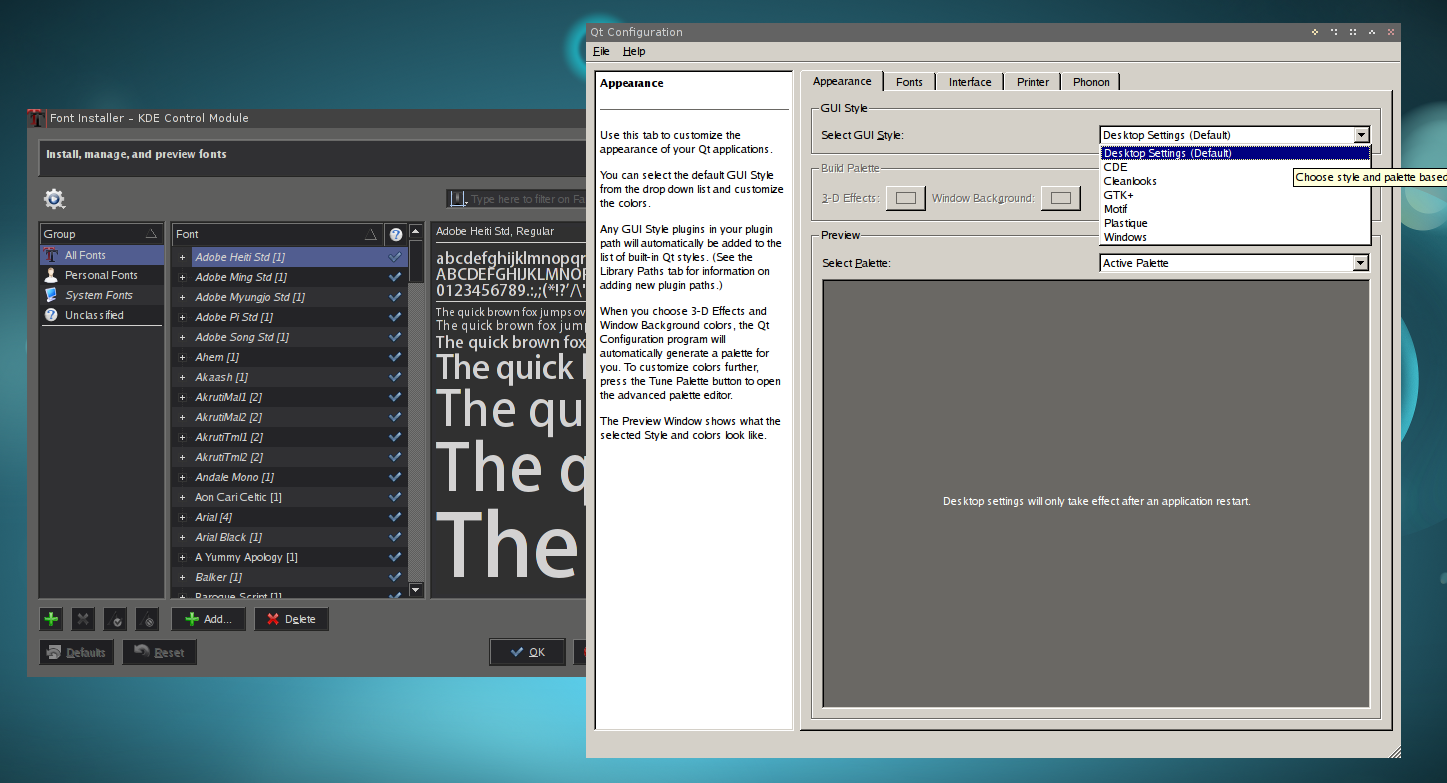This screenshot has height=783, width=1447.
Task: Switch to the Fonts tab
Action: [x=909, y=82]
